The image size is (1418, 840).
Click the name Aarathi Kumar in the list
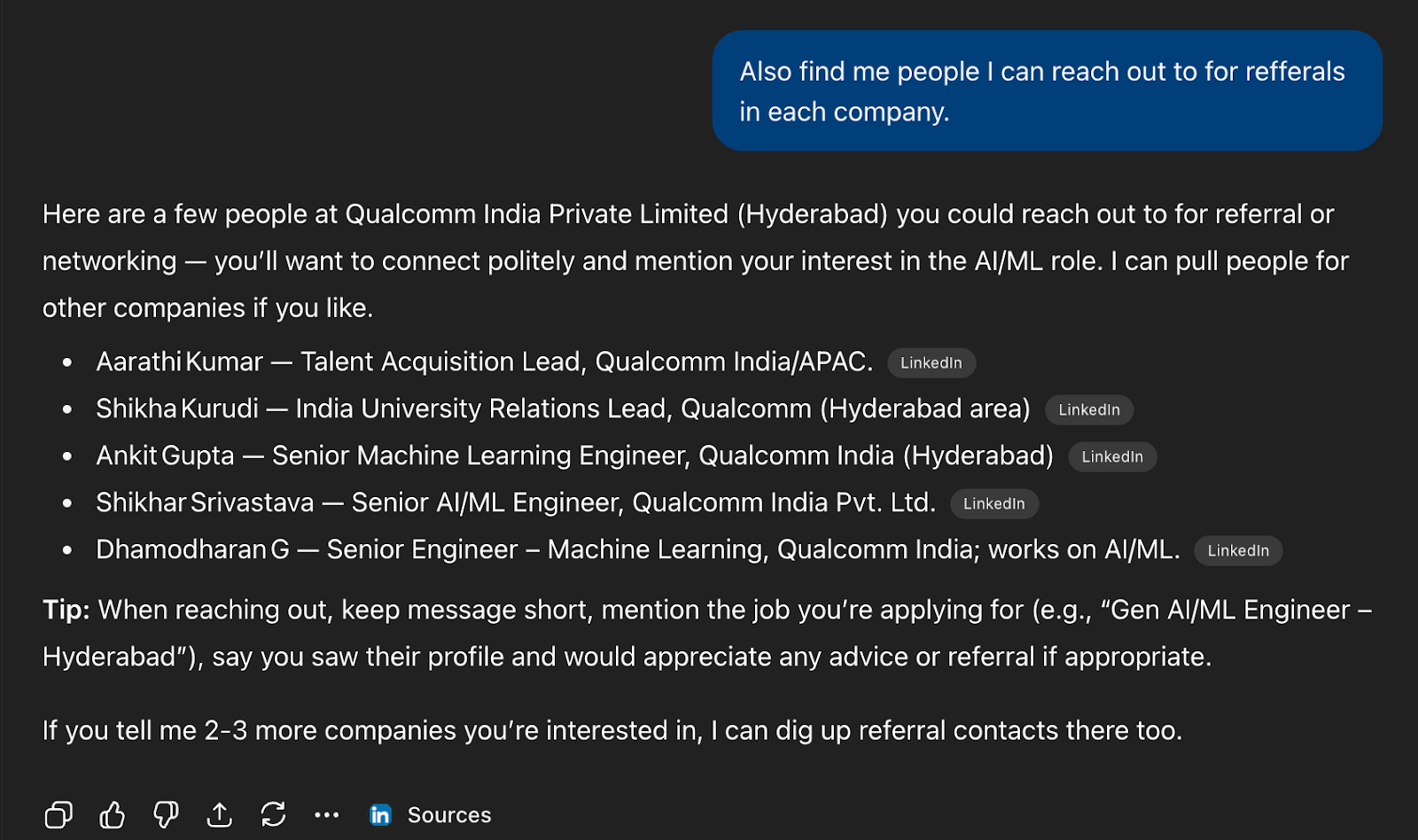coord(179,362)
